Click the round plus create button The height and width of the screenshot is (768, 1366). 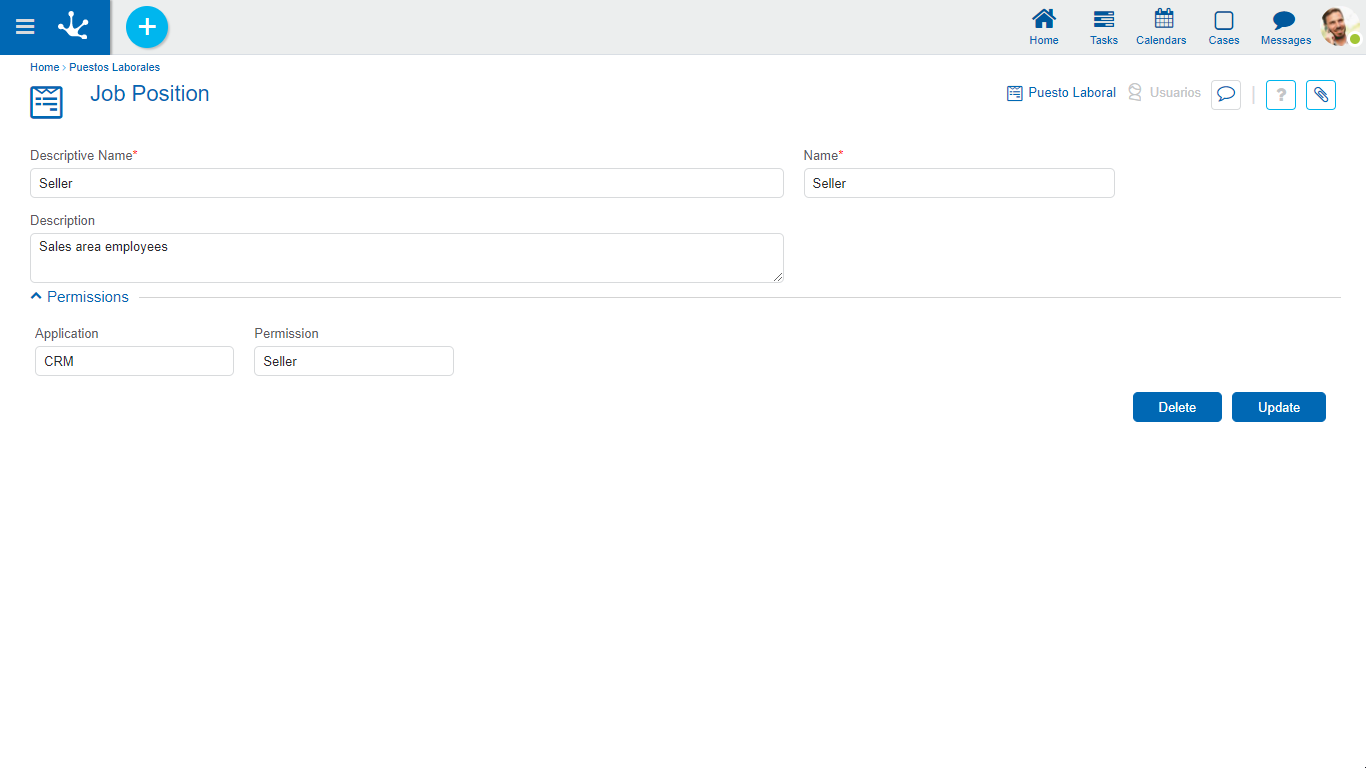[x=147, y=27]
